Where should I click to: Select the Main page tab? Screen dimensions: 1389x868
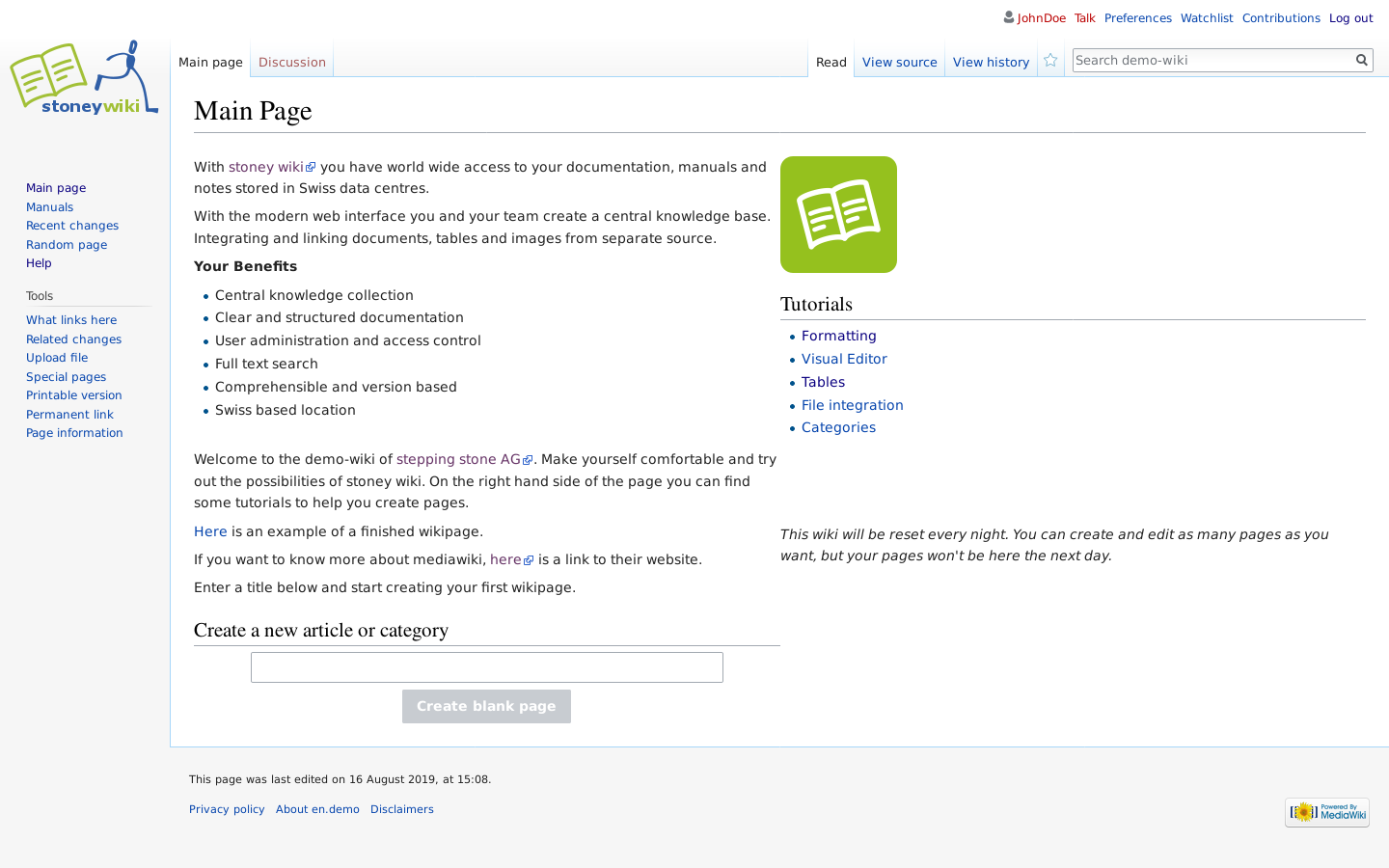(210, 62)
